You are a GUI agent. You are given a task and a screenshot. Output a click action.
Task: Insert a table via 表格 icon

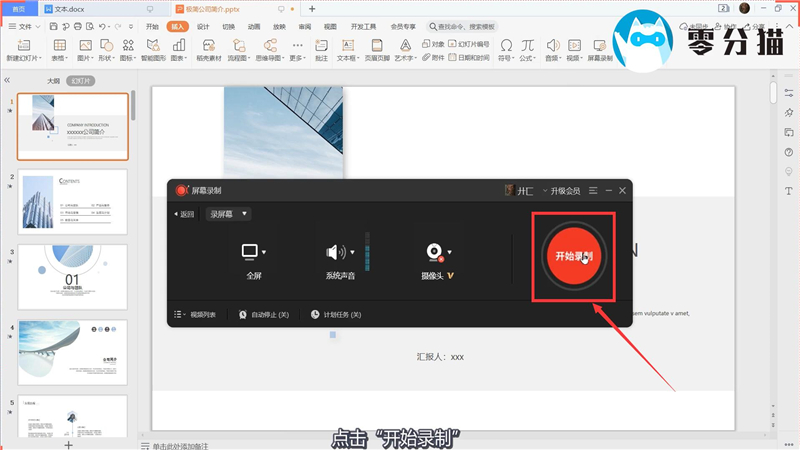tap(60, 45)
